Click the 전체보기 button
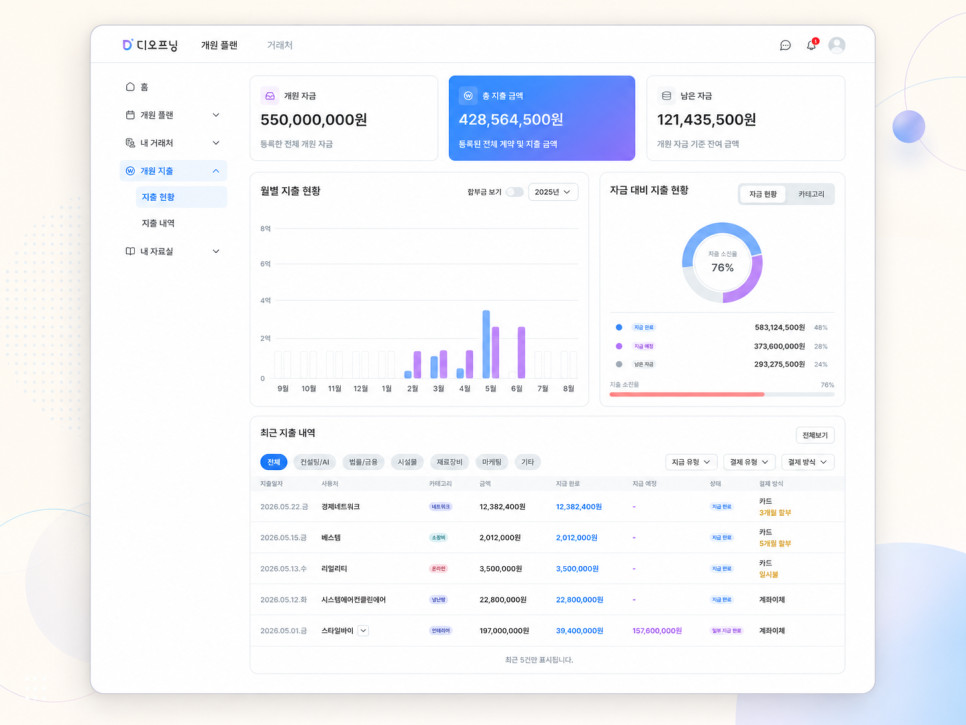Viewport: 966px width, 725px height. pos(815,435)
